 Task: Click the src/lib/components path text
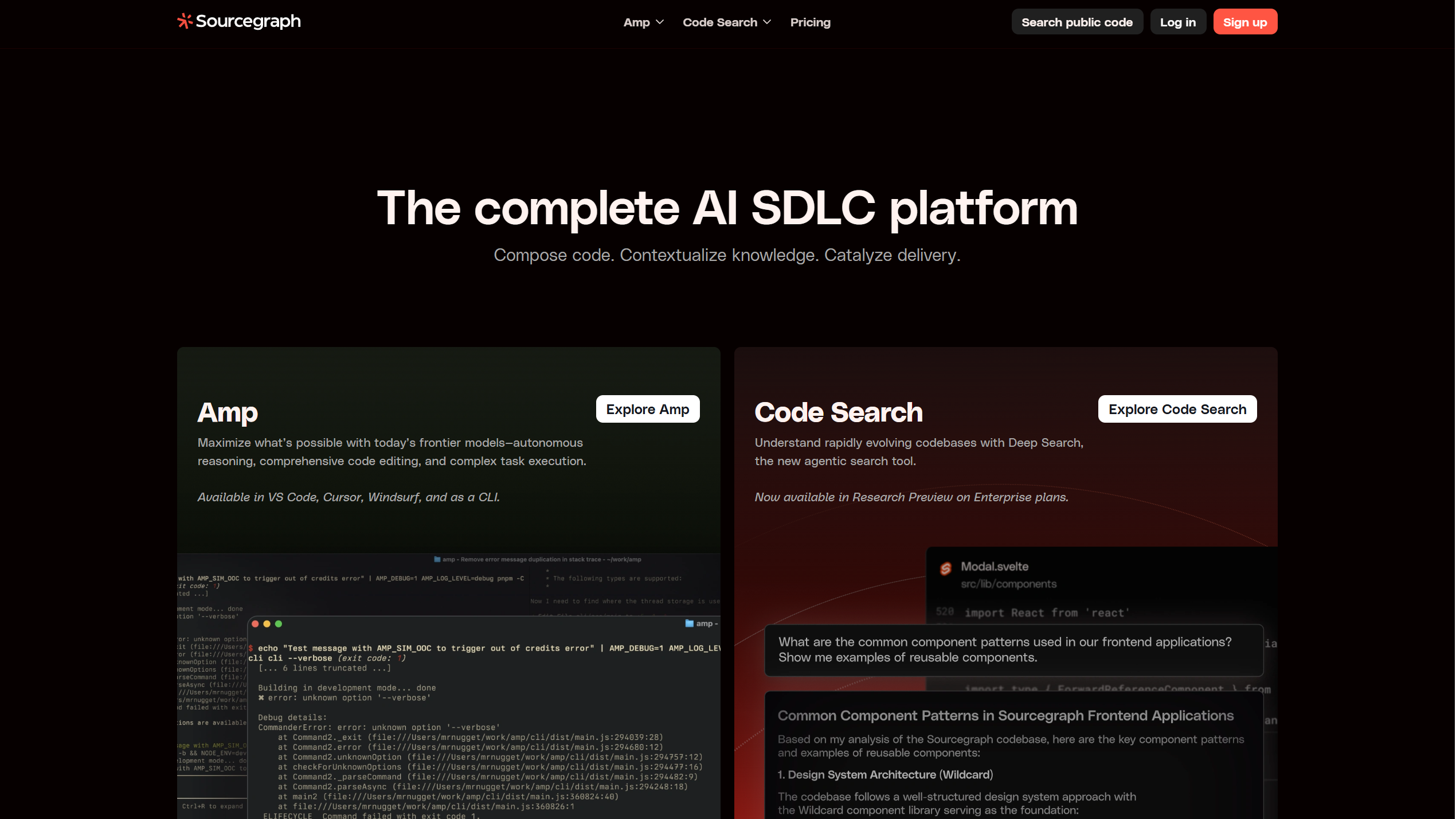pyautogui.click(x=1008, y=584)
